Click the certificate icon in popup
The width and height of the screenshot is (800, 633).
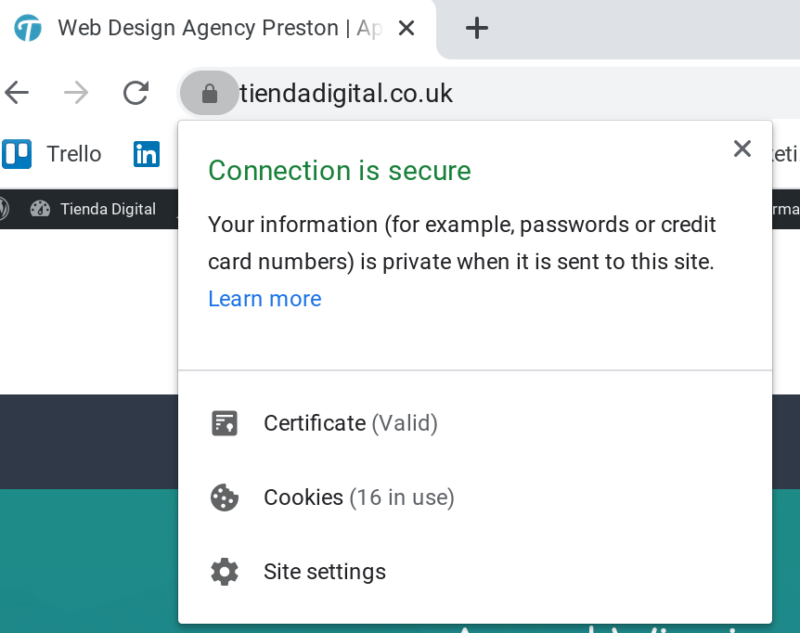(224, 423)
